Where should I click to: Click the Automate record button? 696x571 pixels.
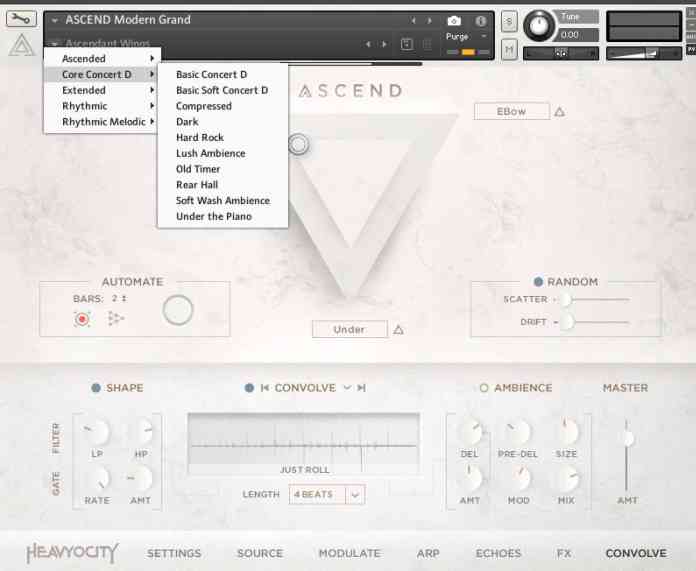82,319
